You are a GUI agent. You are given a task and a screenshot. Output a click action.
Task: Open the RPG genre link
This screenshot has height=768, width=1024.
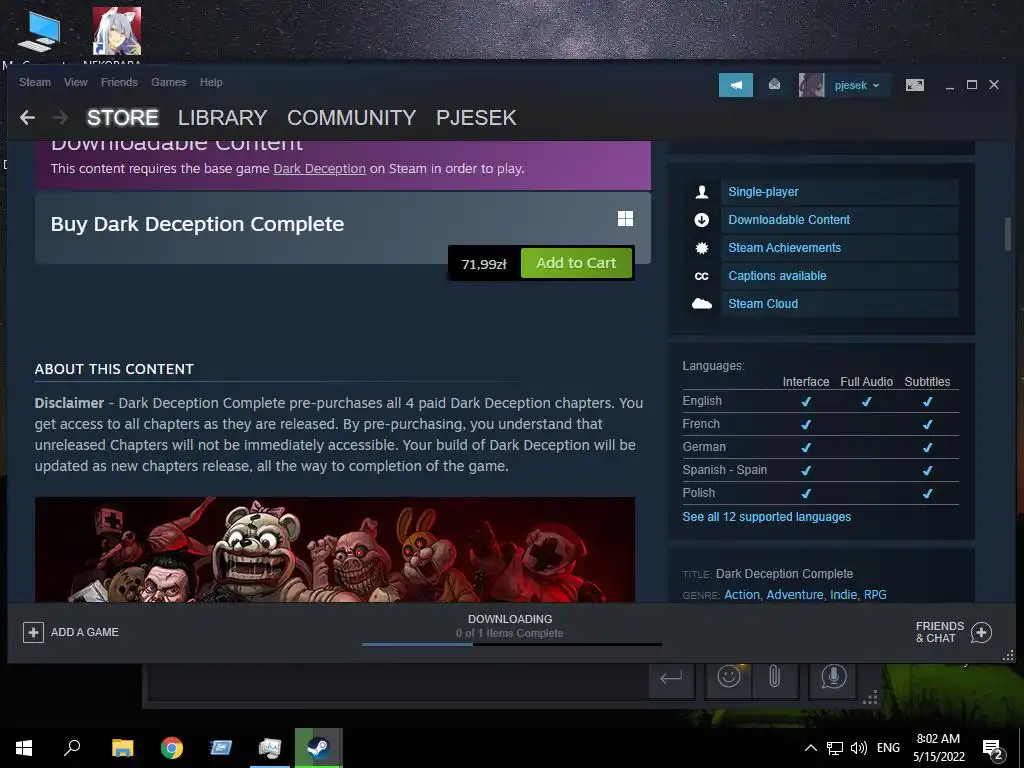[875, 595]
